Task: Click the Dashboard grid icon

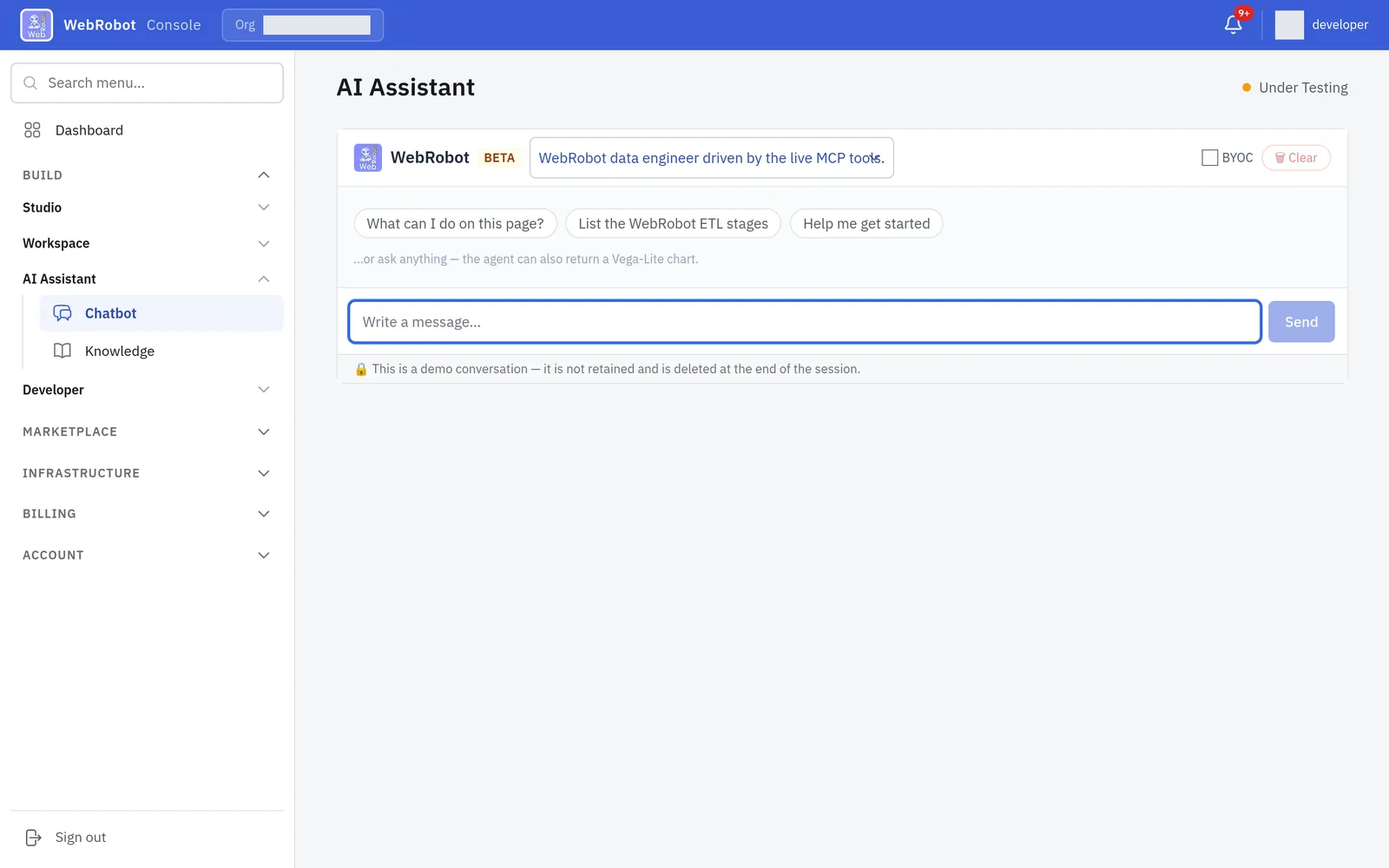Action: [x=32, y=130]
